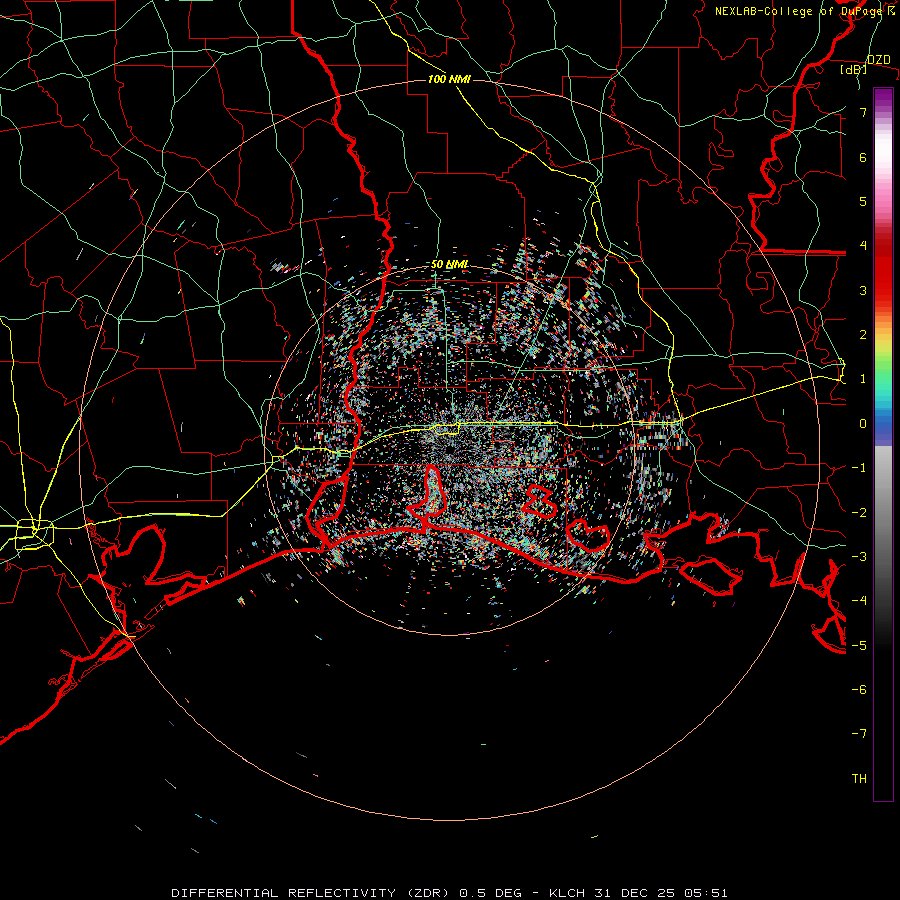This screenshot has height=900, width=900.
Task: Click the 7 value on the color scale
Action: pyautogui.click(x=863, y=112)
